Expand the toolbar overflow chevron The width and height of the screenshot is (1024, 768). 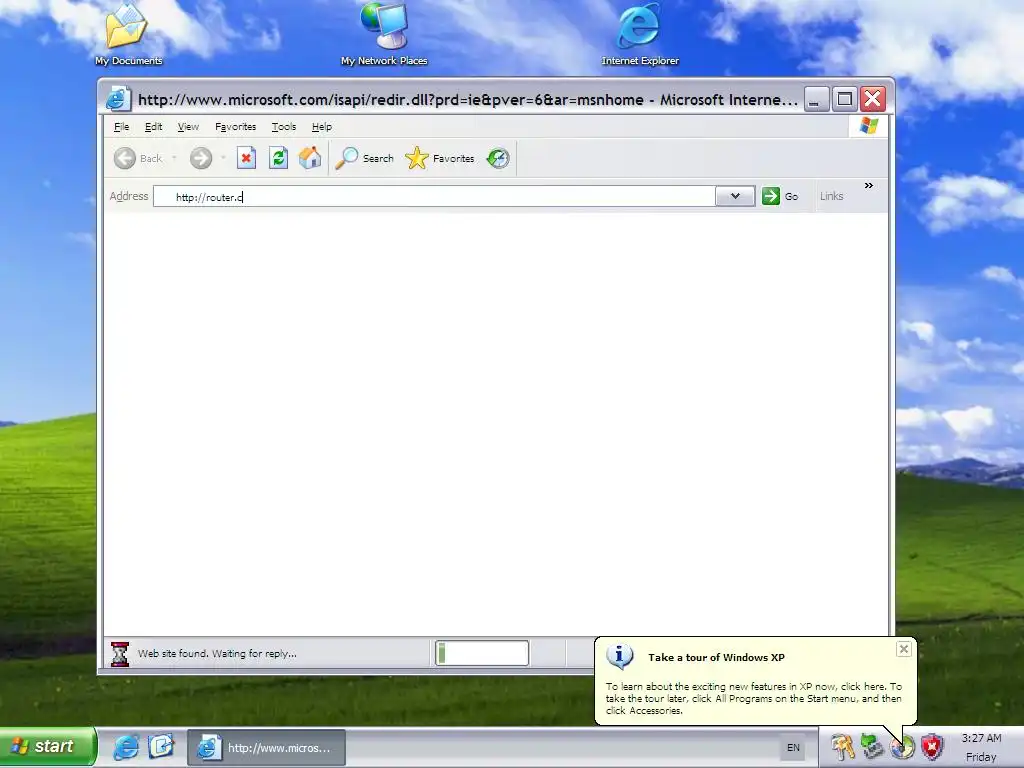[x=869, y=185]
